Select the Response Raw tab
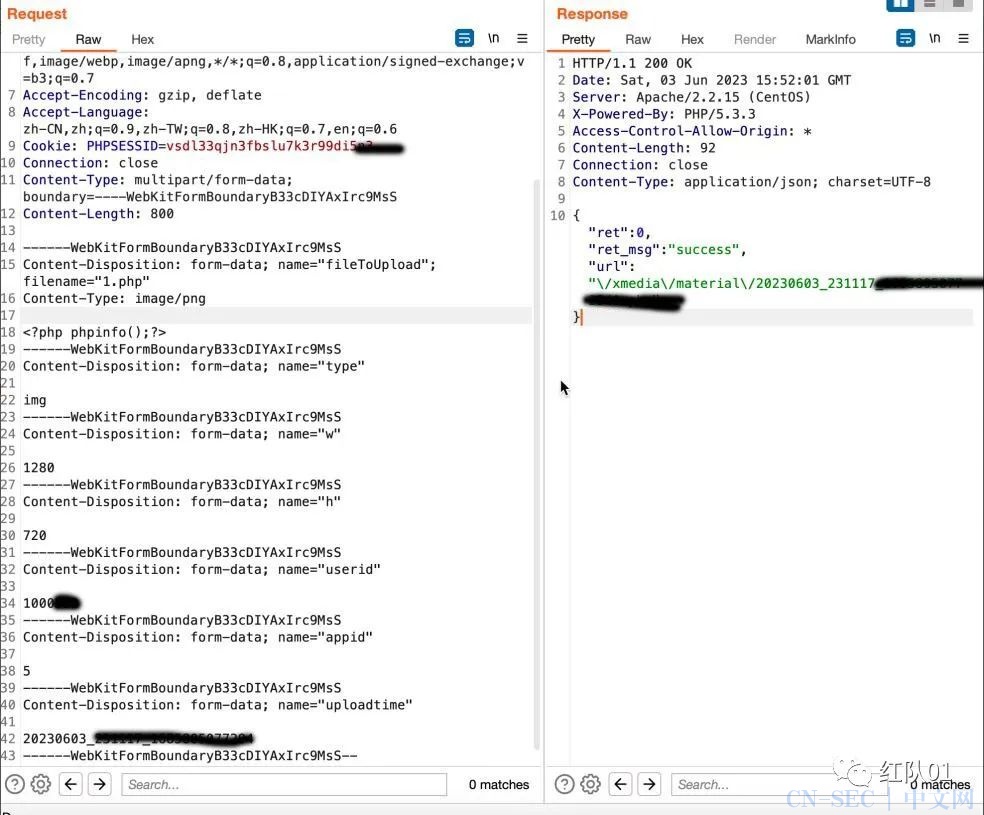Viewport: 984px width, 815px height. (x=638, y=40)
